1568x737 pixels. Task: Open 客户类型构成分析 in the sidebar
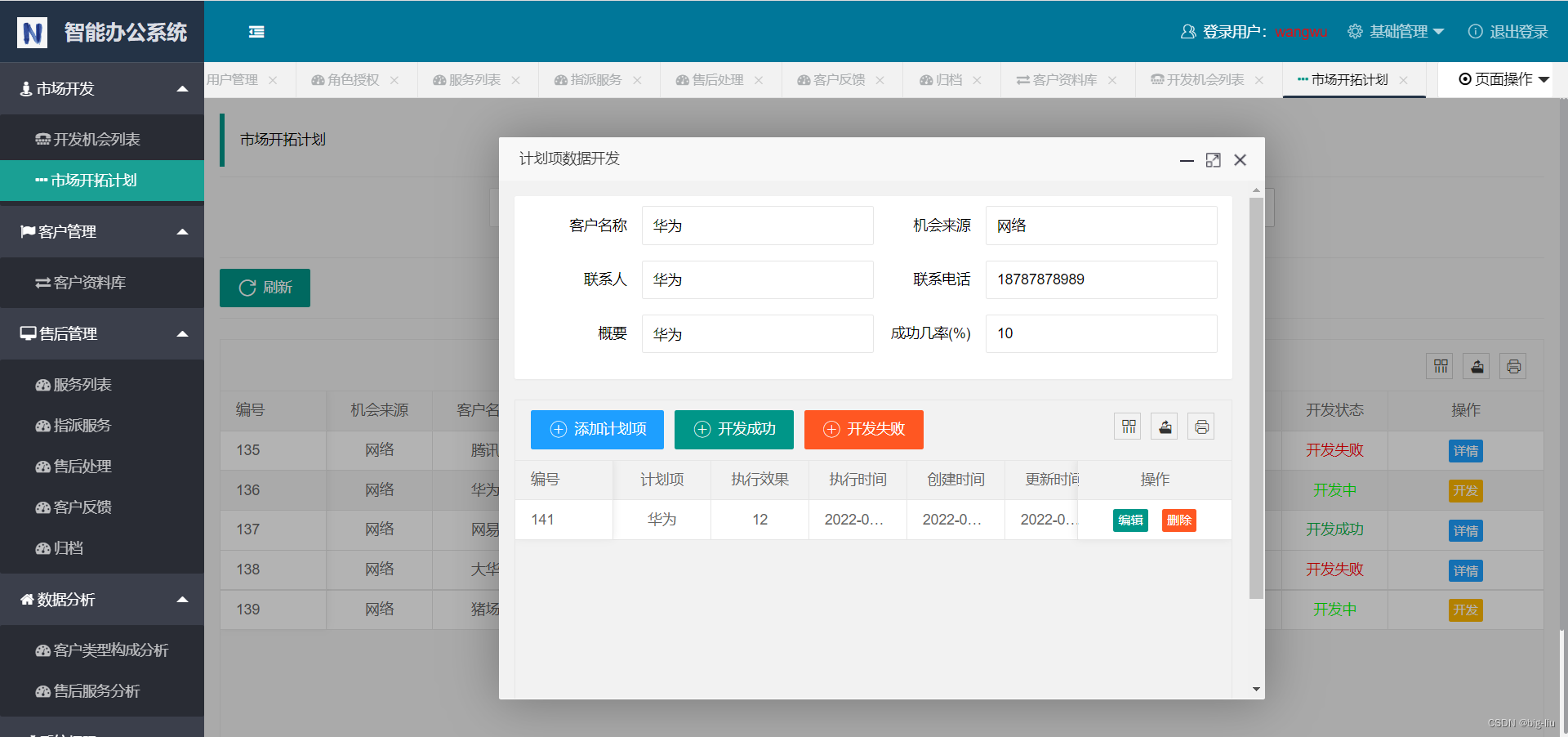click(102, 650)
